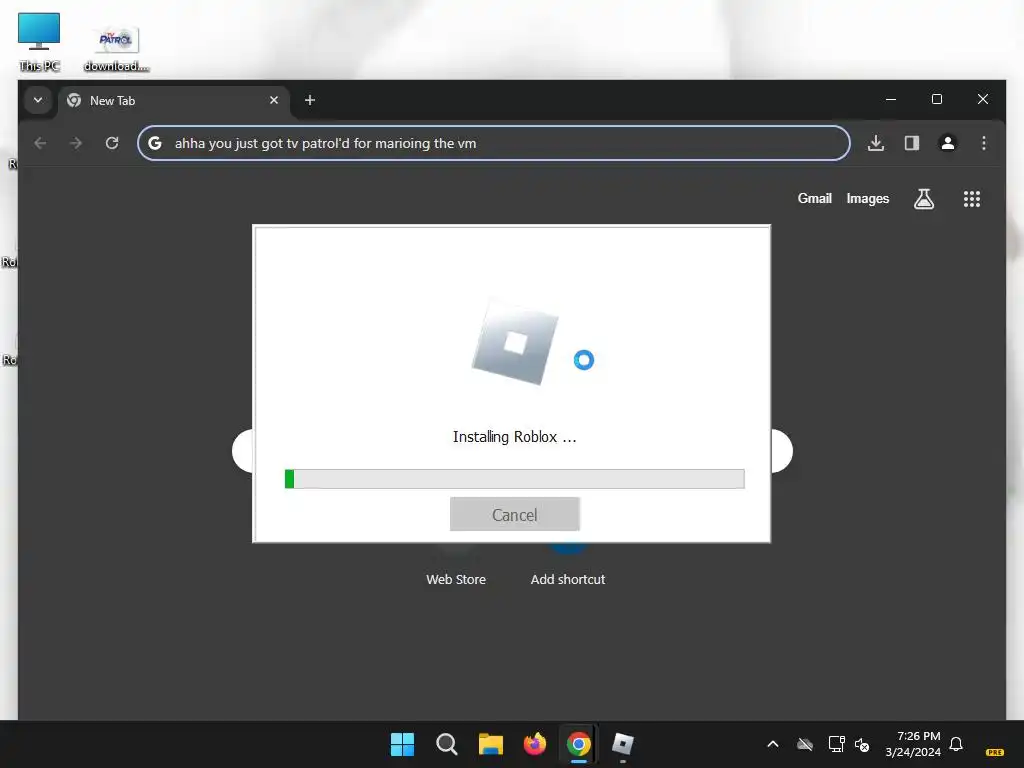Click the Google icon in address bar
1024x768 pixels.
tap(155, 143)
